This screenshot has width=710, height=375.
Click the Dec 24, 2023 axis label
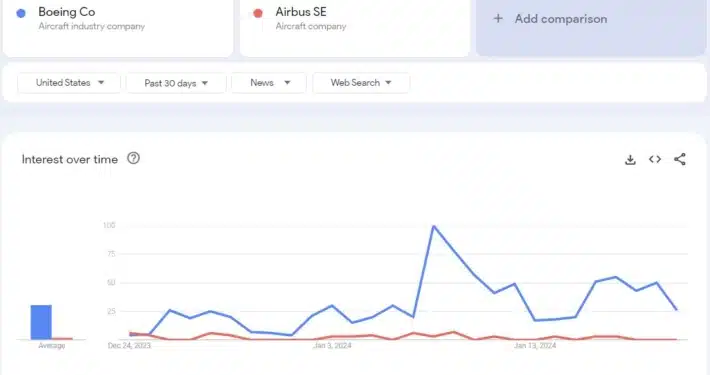(x=129, y=346)
